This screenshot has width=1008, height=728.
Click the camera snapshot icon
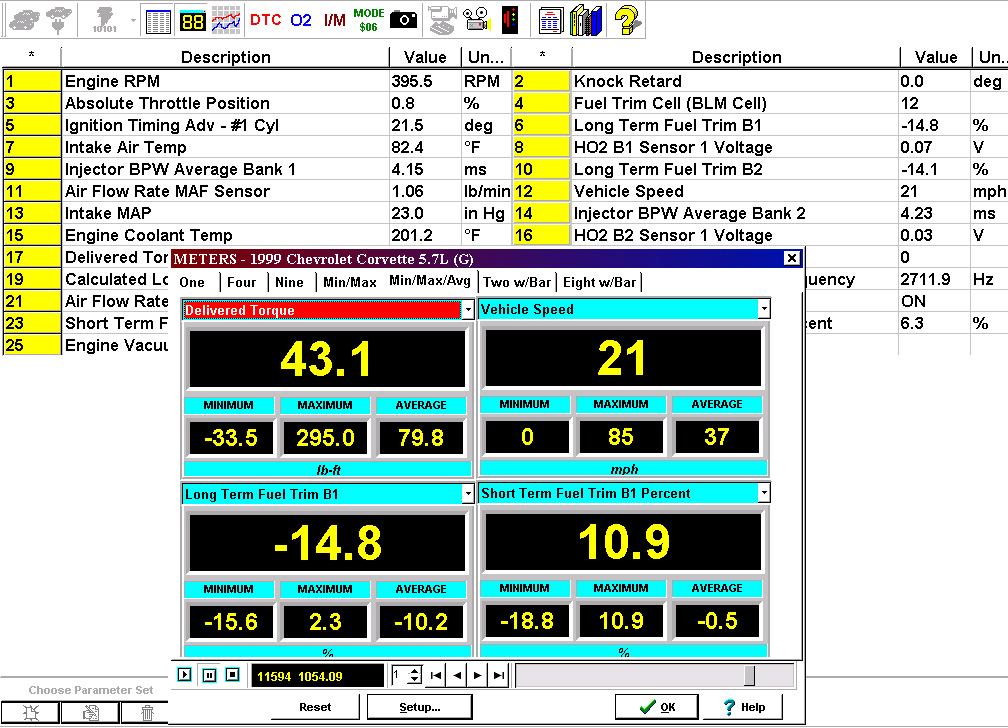click(x=404, y=19)
